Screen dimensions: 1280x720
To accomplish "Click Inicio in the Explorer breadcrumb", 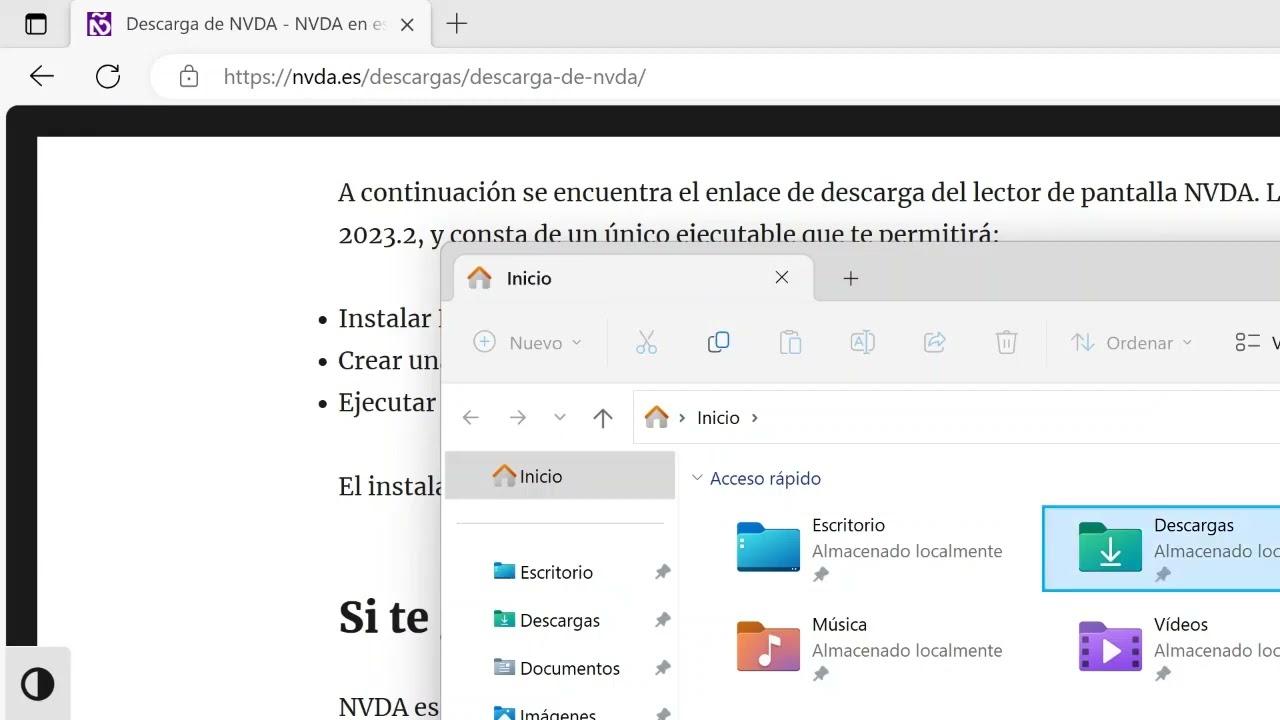I will tap(718, 418).
